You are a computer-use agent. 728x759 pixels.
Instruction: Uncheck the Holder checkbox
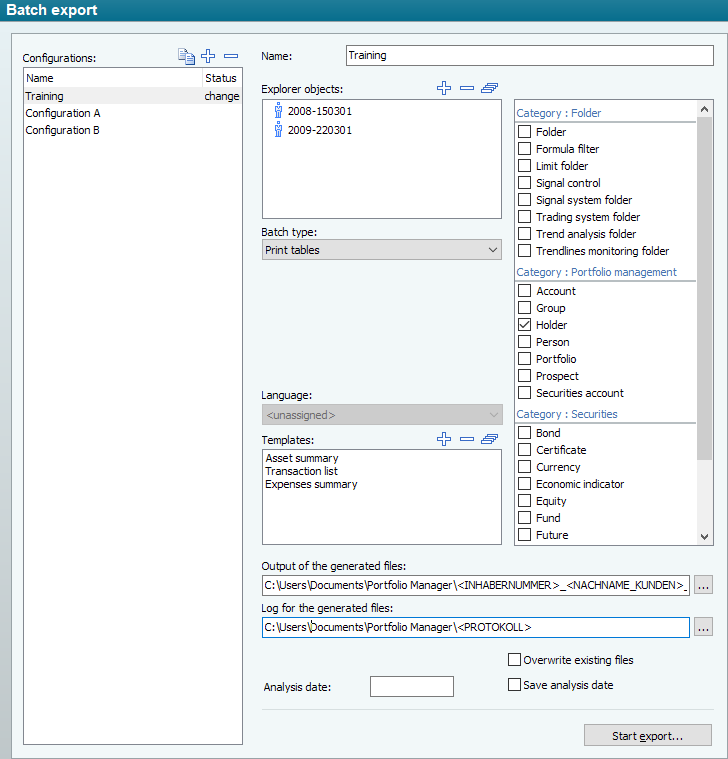(x=525, y=325)
